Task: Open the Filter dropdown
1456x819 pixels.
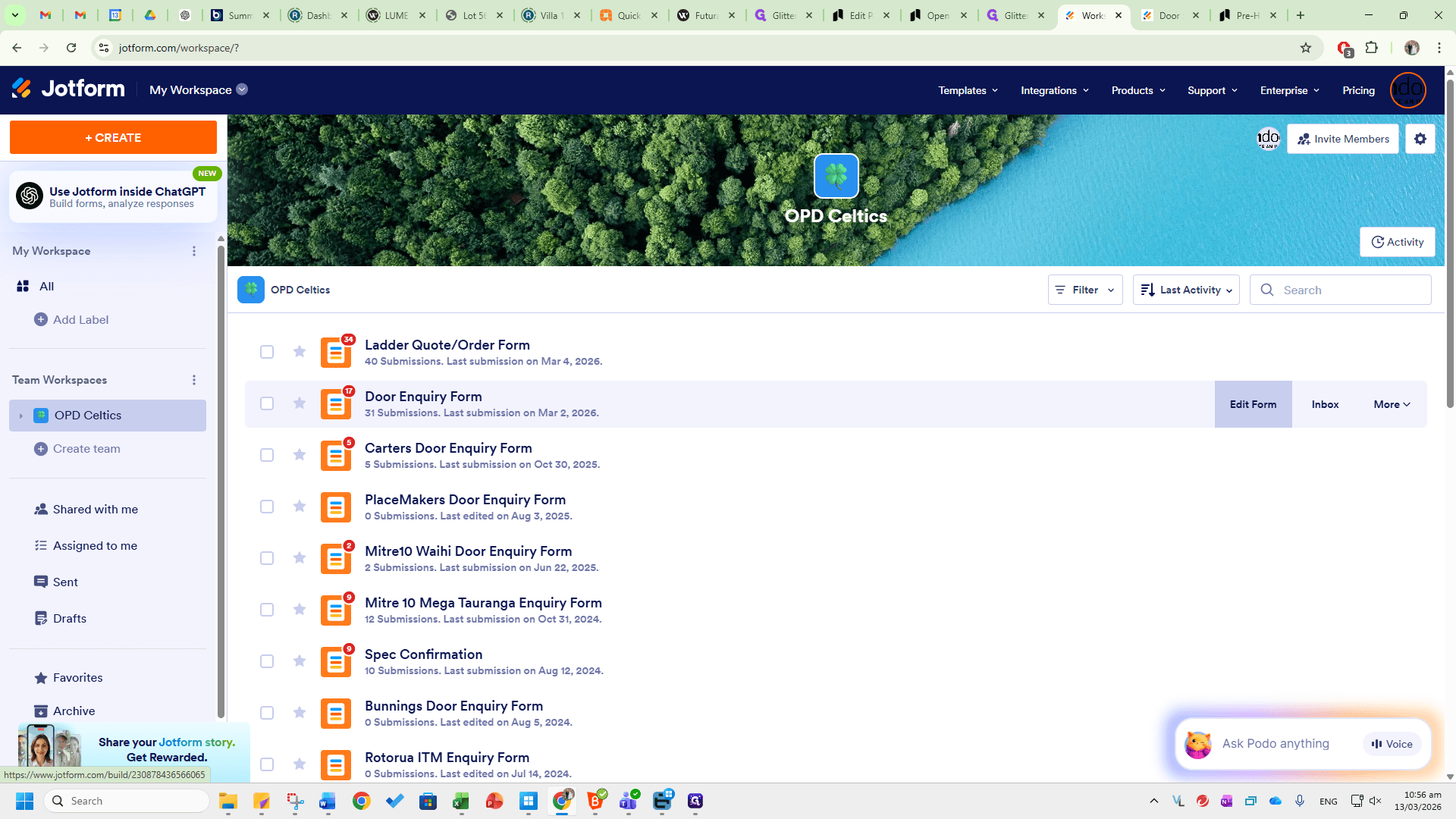Action: click(1085, 290)
